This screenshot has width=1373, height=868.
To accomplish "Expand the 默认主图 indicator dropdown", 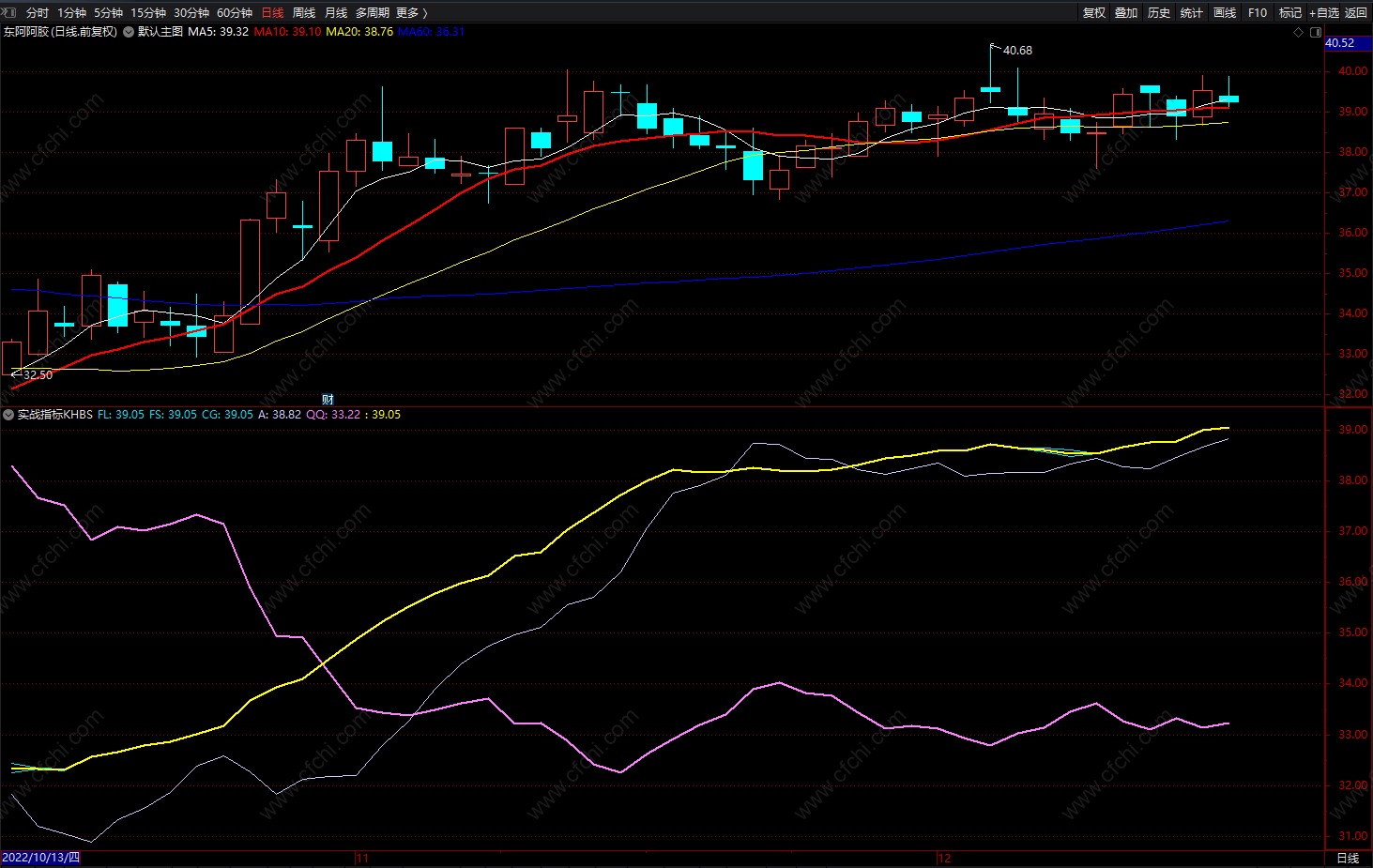I will pos(129,32).
